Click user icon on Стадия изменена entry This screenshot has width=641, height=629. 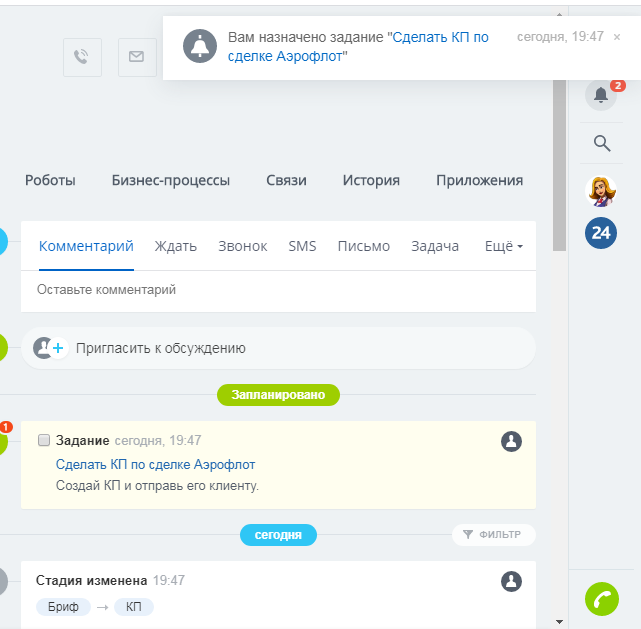pos(511,581)
